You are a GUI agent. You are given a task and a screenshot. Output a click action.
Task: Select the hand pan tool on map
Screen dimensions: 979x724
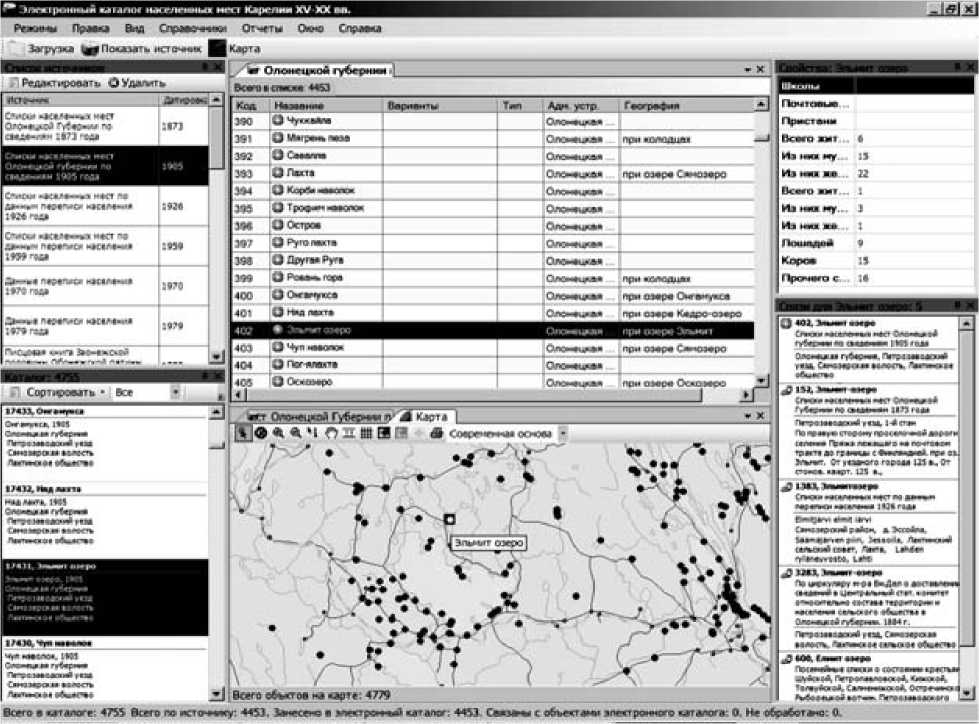(x=331, y=433)
